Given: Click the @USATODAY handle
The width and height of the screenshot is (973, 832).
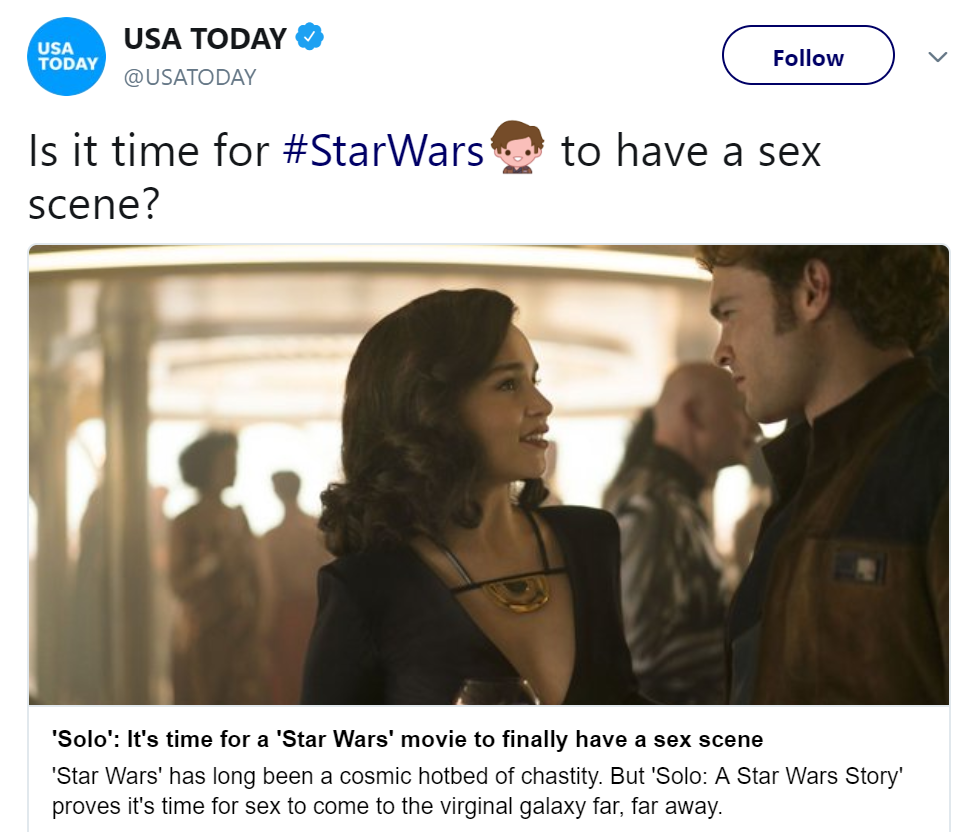Looking at the screenshot, I should 189,77.
